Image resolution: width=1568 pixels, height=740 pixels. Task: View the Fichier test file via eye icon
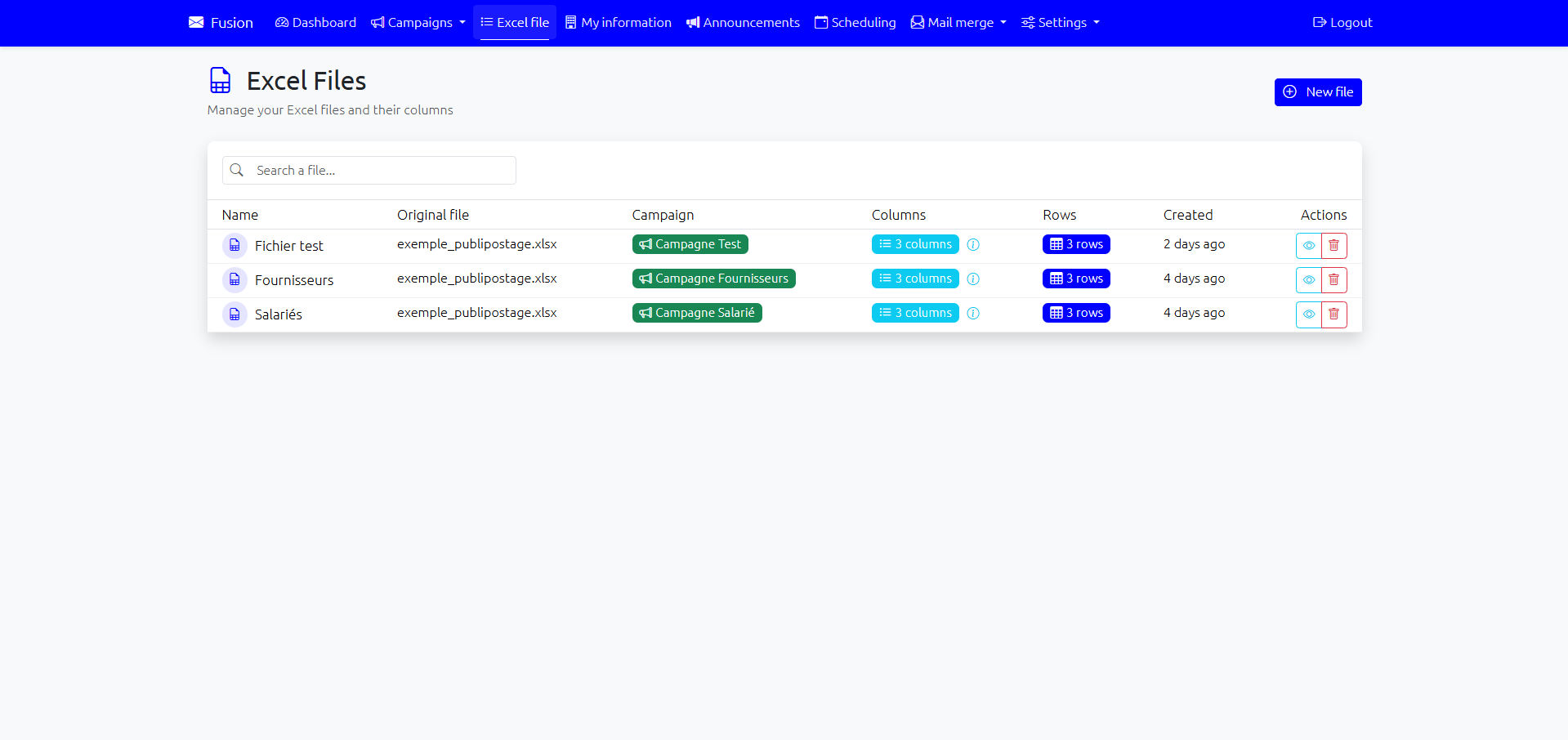point(1308,246)
